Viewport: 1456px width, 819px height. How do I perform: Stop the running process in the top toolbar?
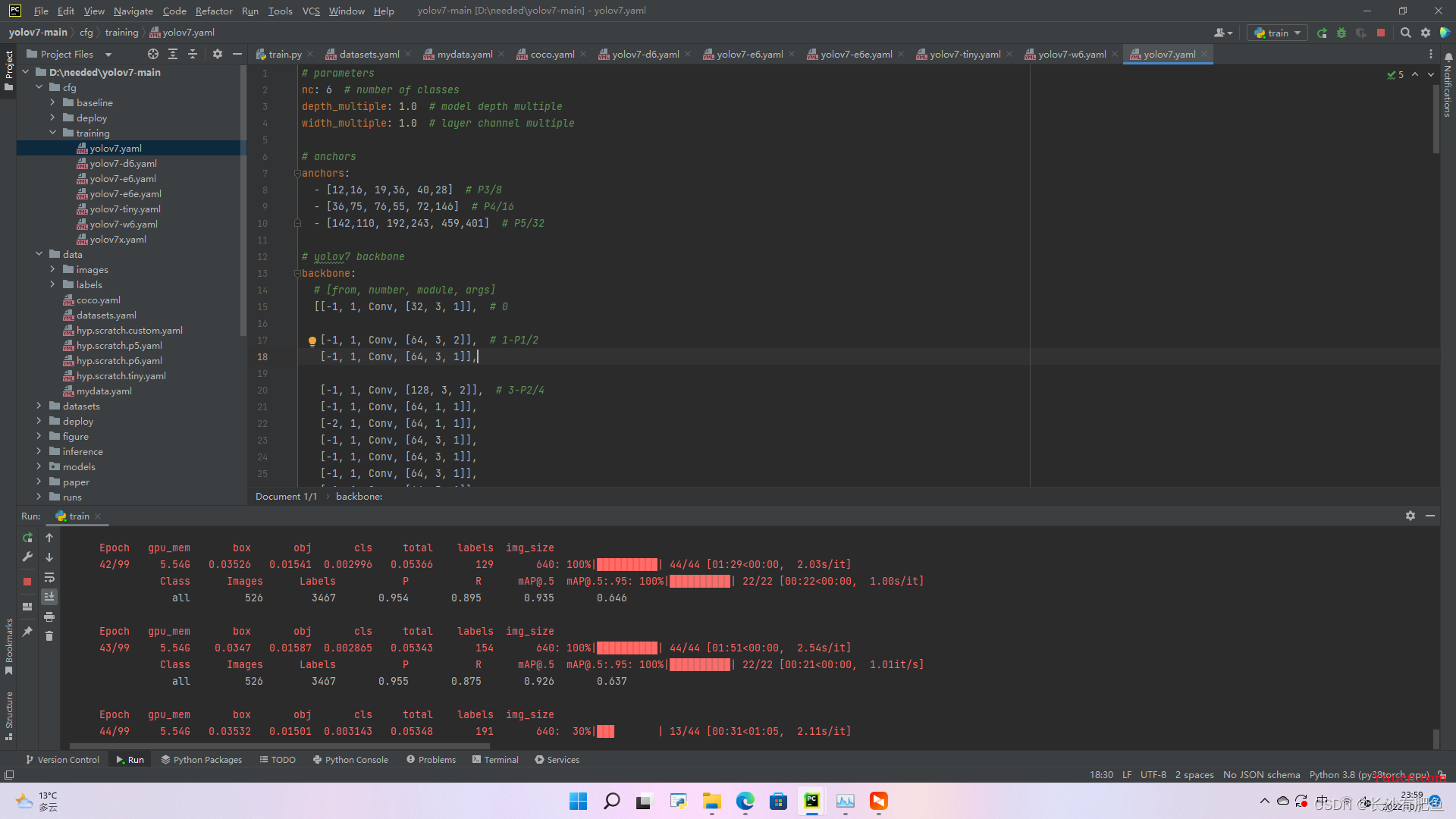(x=1381, y=33)
